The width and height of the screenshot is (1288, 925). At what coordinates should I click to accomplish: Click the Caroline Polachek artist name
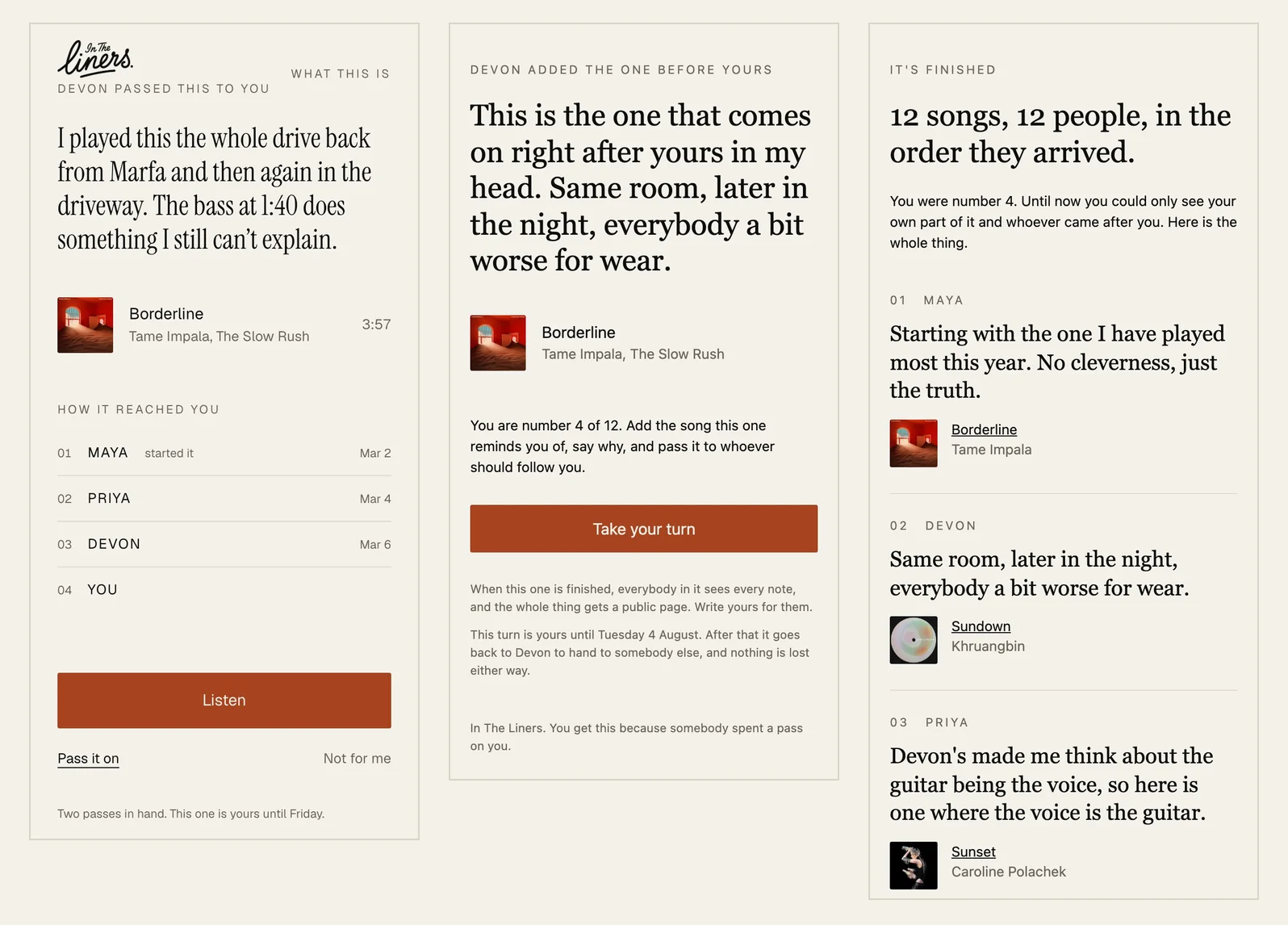click(x=1008, y=872)
